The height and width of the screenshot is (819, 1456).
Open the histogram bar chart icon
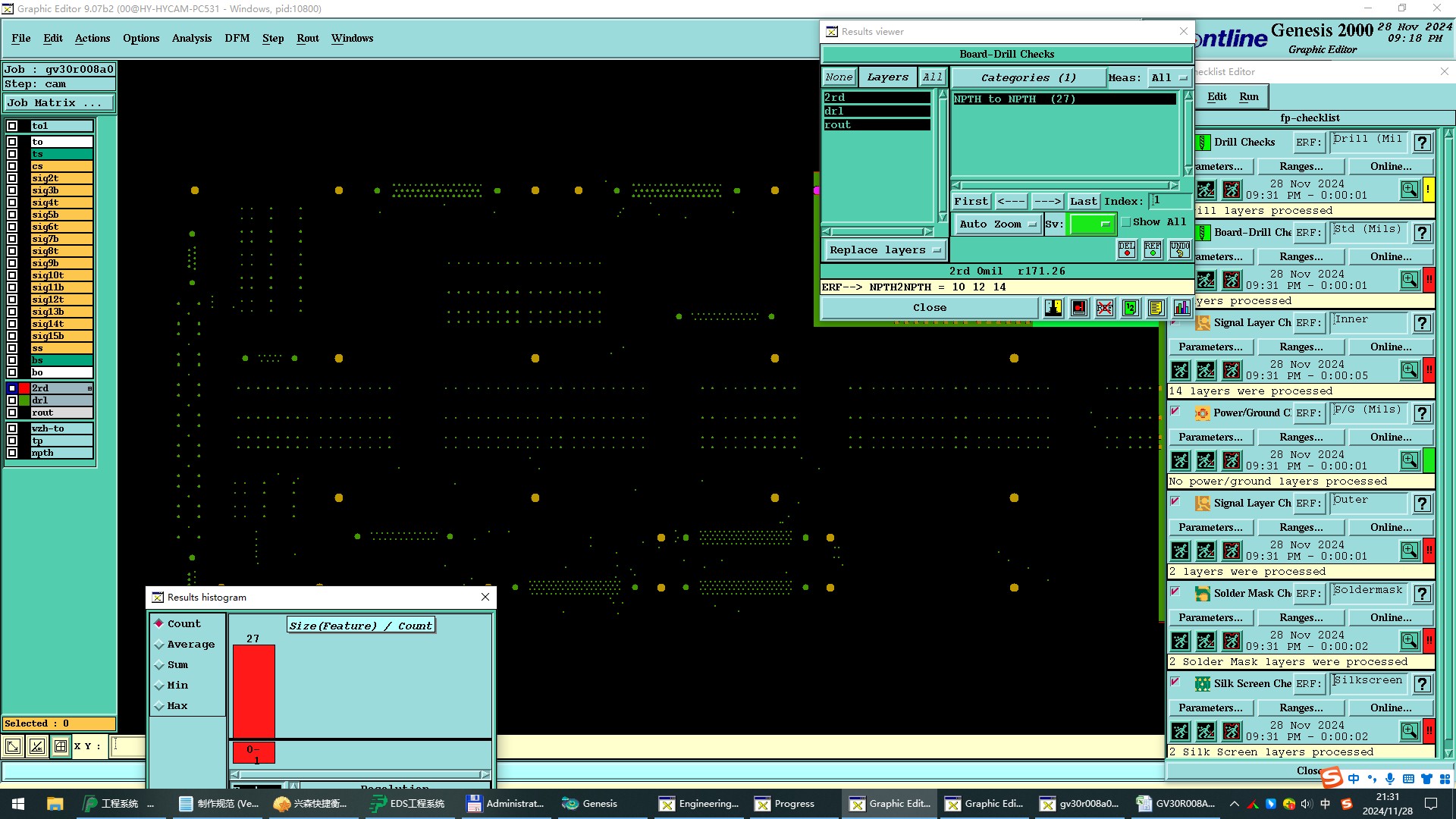1181,307
